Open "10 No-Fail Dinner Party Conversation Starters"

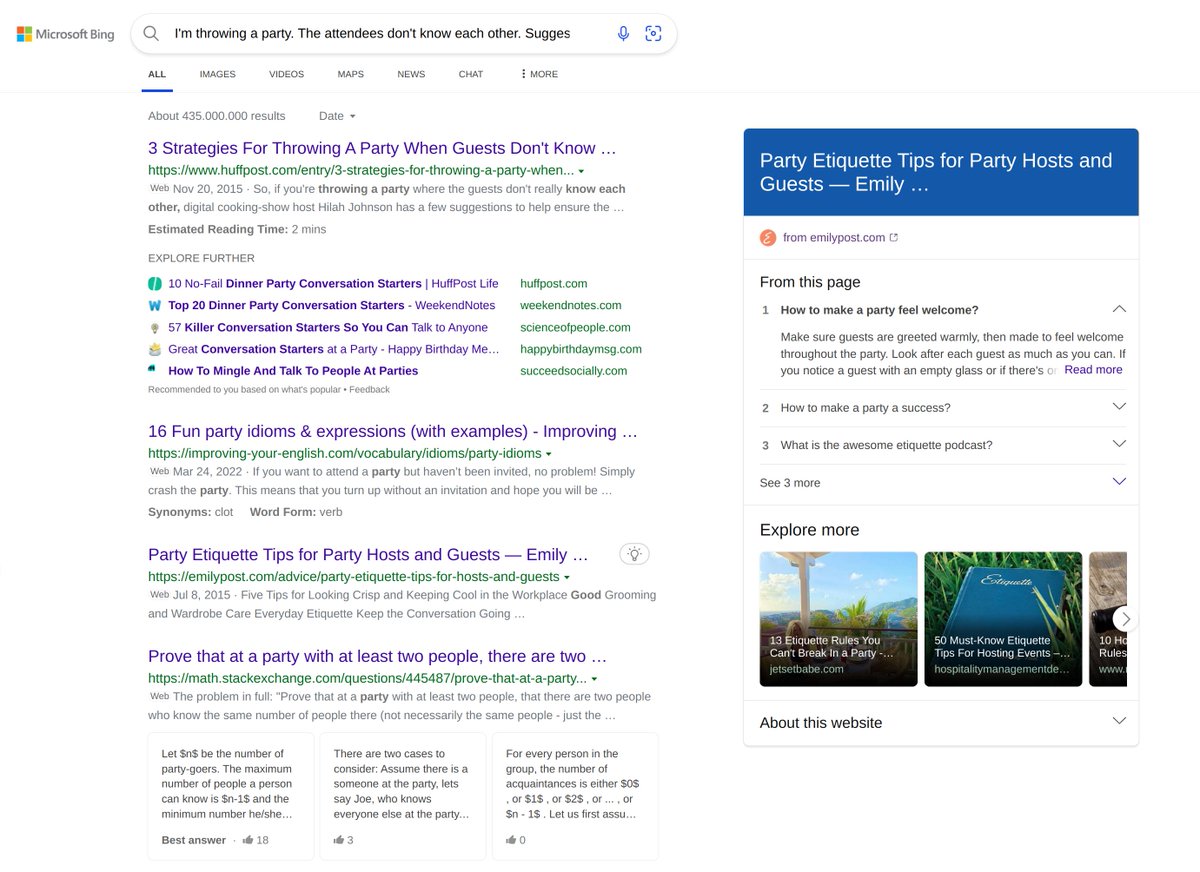click(333, 284)
